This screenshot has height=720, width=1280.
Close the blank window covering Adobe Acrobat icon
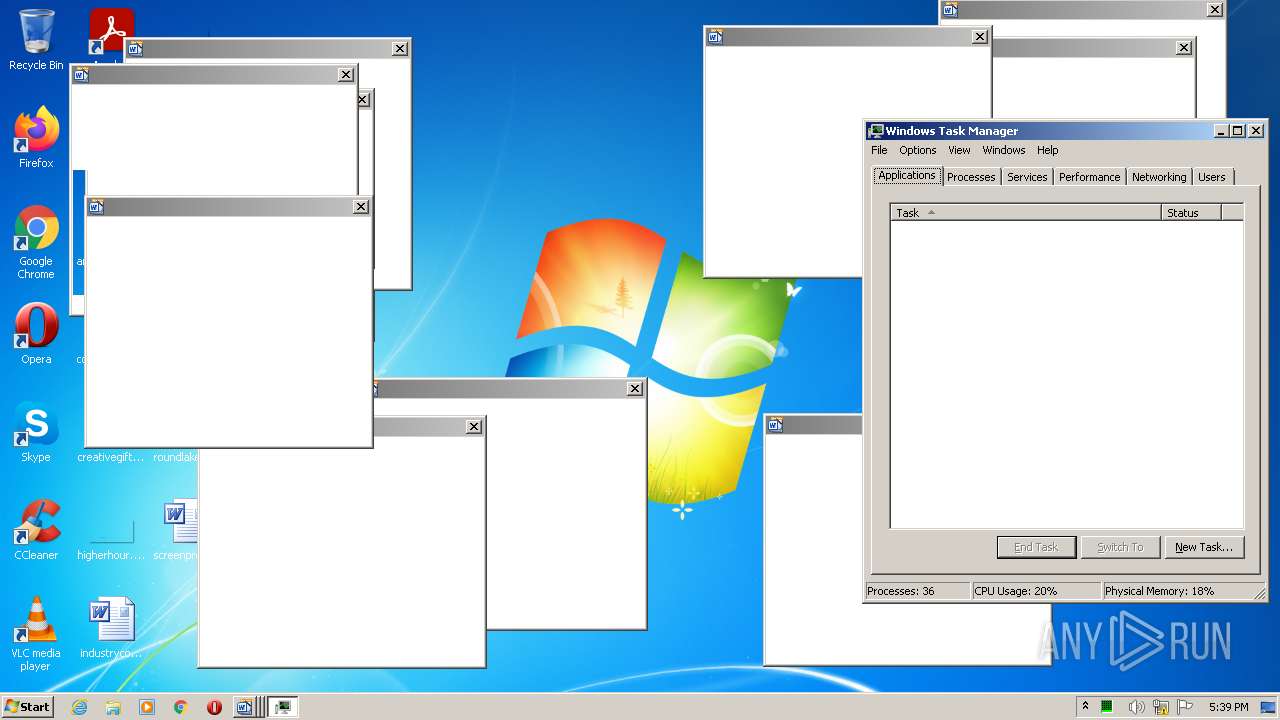coord(400,49)
